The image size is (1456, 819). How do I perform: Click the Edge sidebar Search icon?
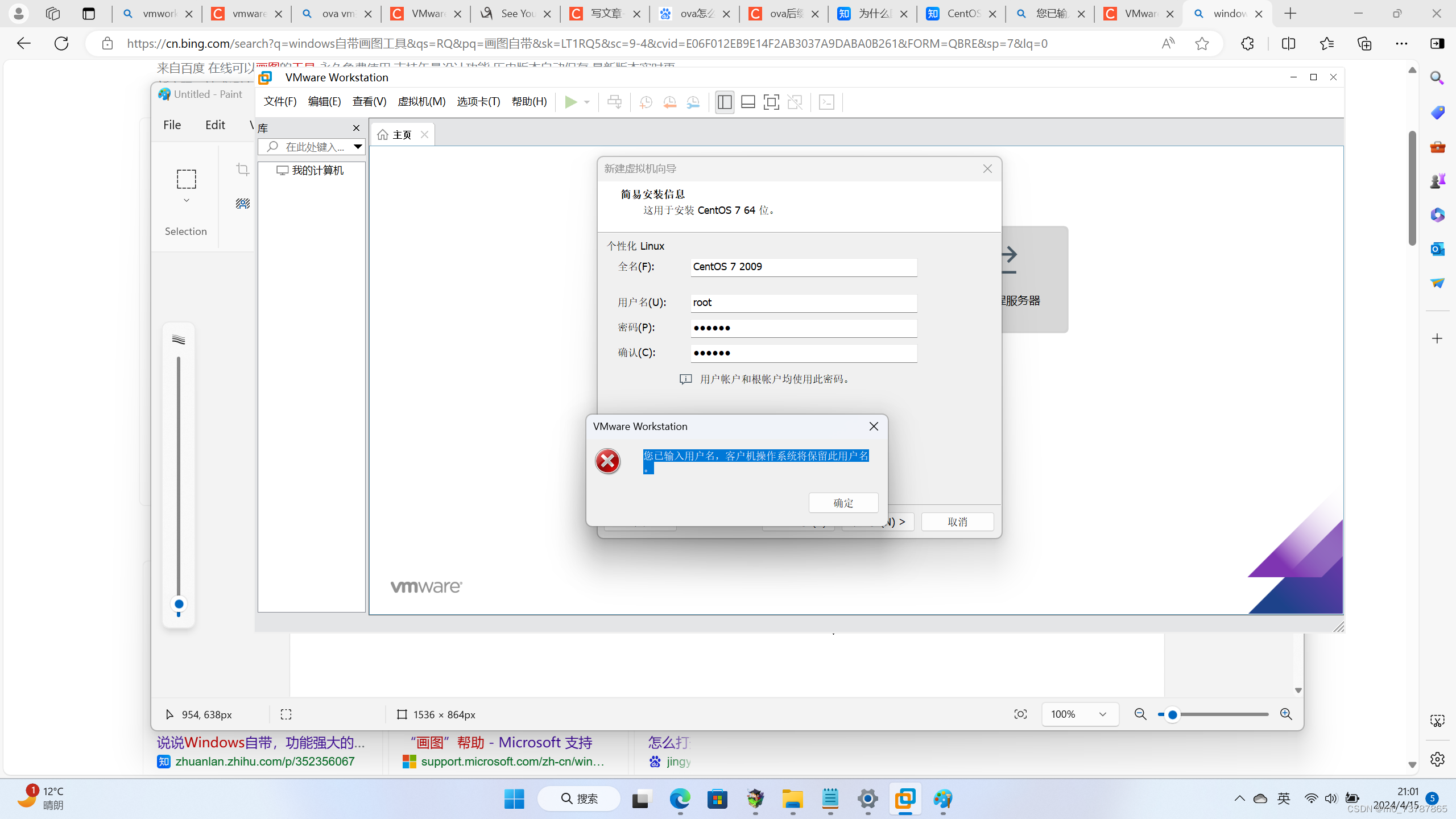click(x=1437, y=78)
